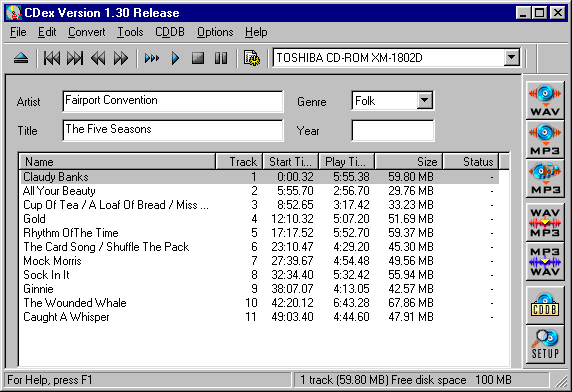Select the Mock Morris track
Image resolution: width=572 pixels, height=392 pixels.
point(259,261)
